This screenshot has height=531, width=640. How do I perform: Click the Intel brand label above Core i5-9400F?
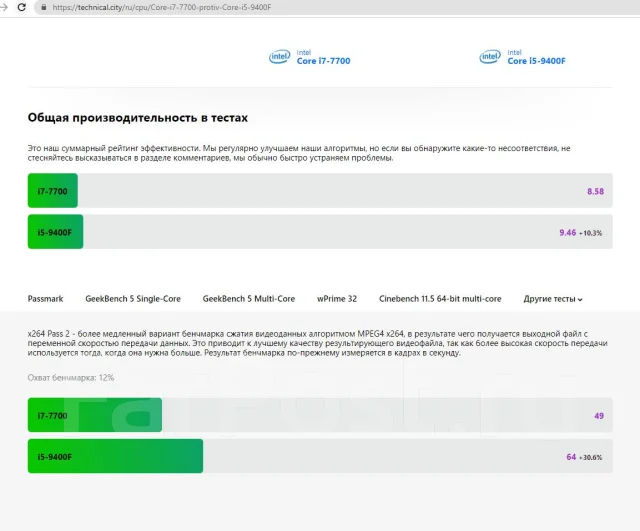pyautogui.click(x=514, y=52)
